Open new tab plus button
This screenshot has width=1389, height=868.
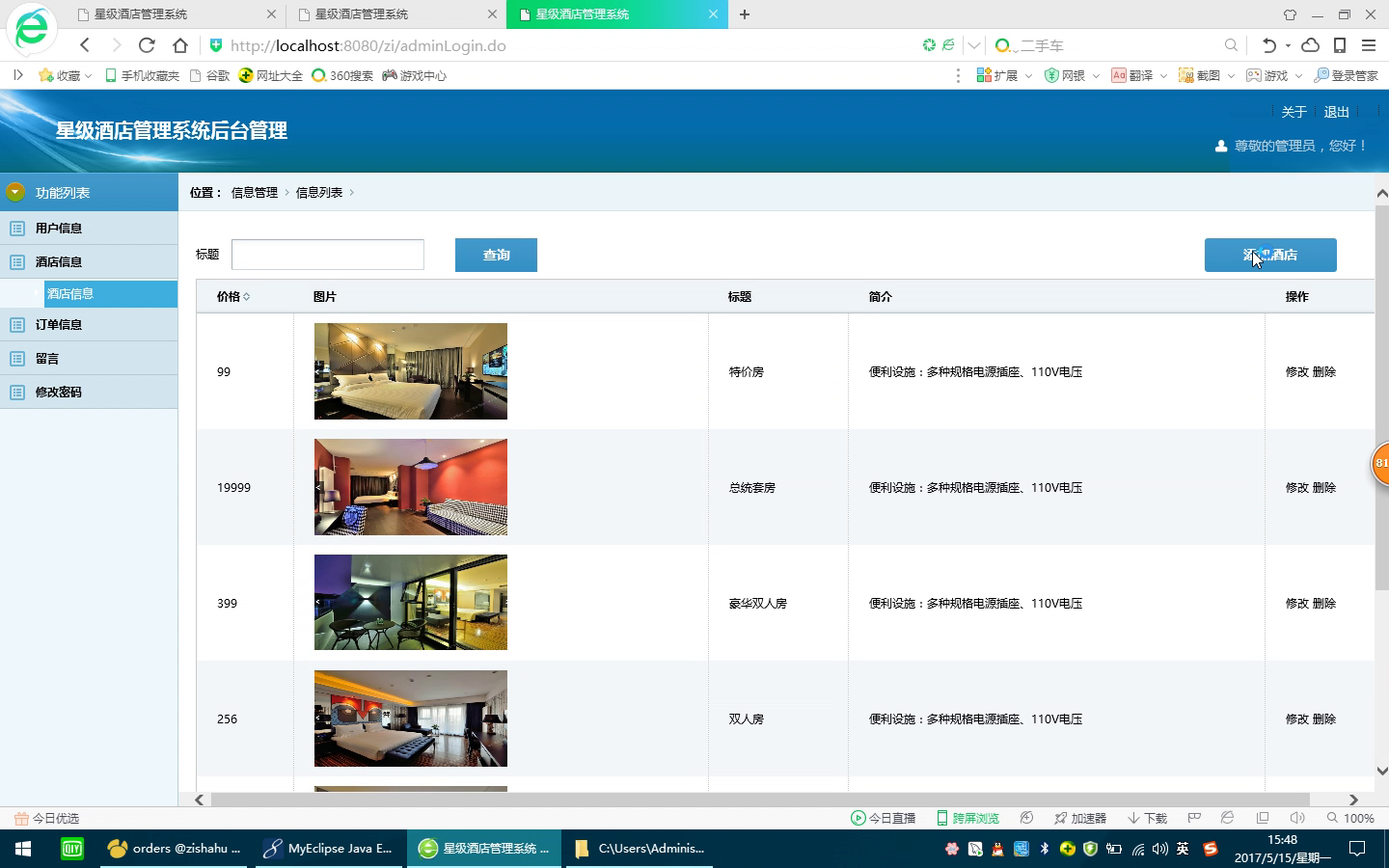(745, 14)
